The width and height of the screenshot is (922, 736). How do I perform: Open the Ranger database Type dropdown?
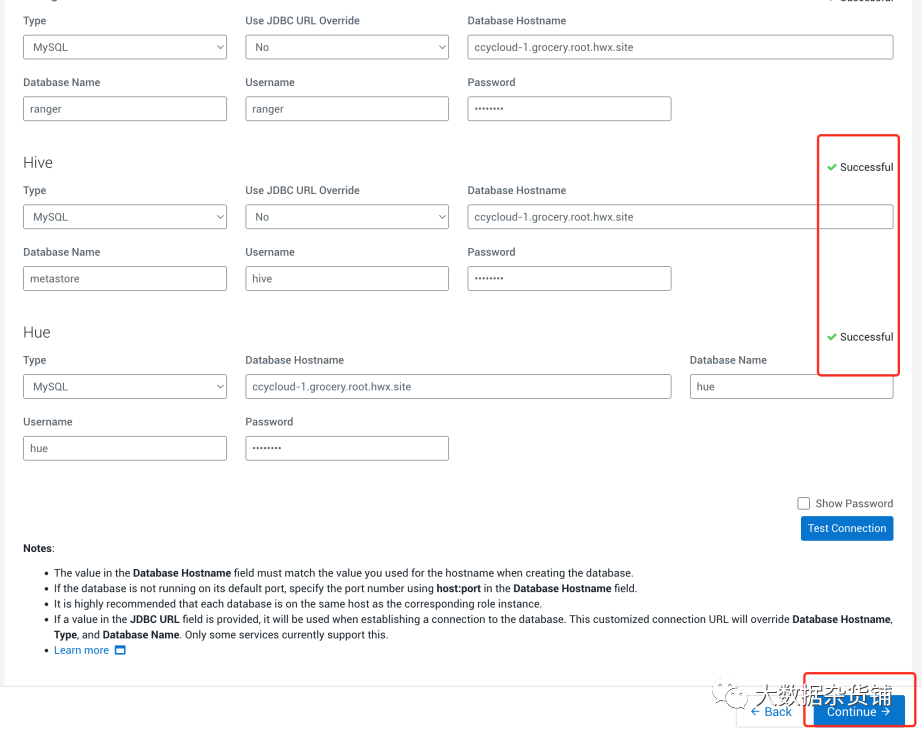(x=125, y=47)
